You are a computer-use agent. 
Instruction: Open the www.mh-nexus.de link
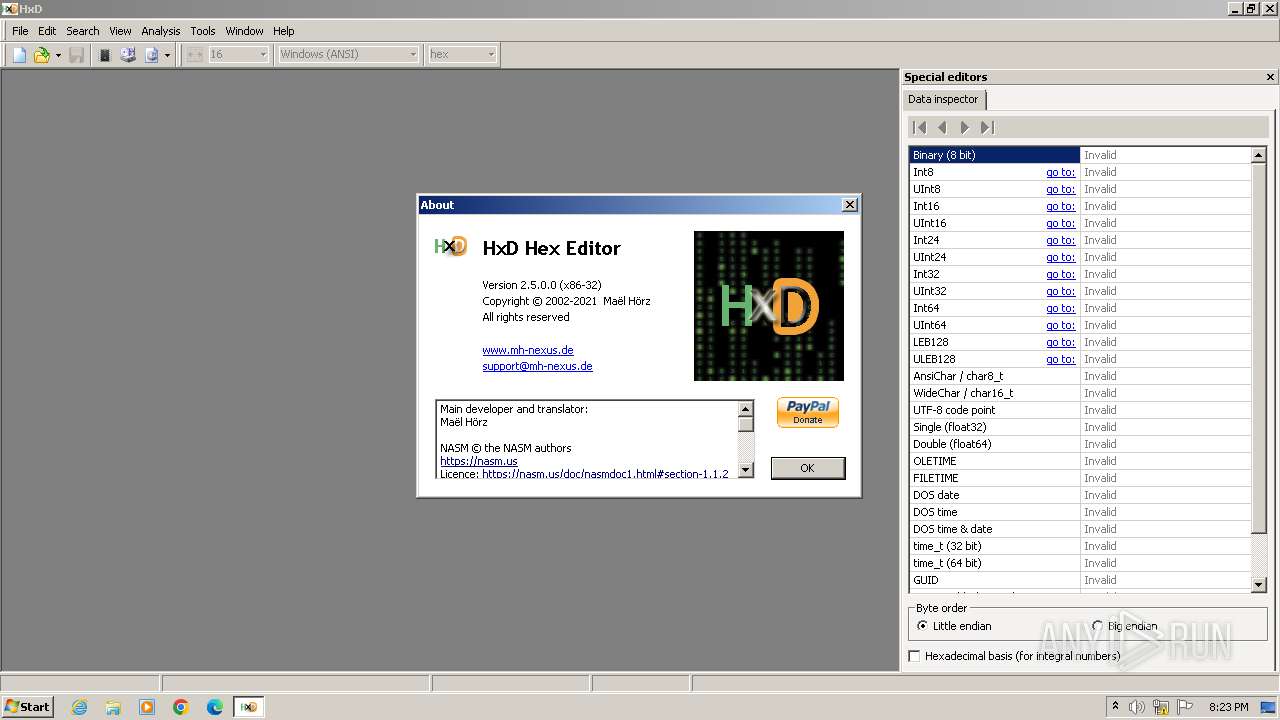coord(528,350)
